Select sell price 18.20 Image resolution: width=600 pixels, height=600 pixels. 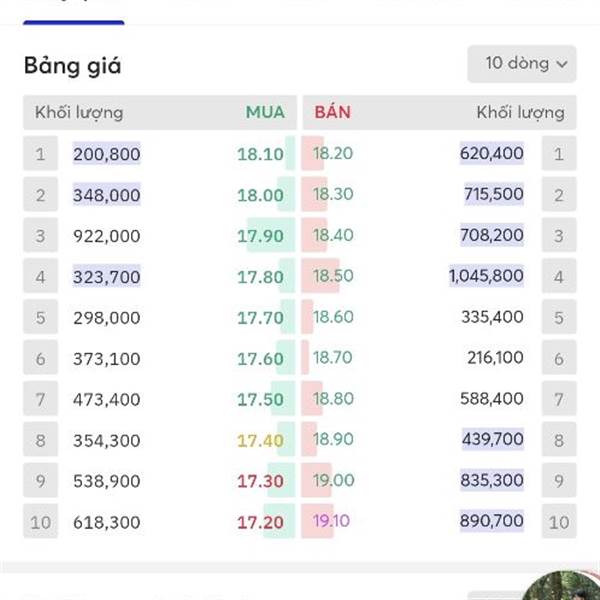click(333, 153)
